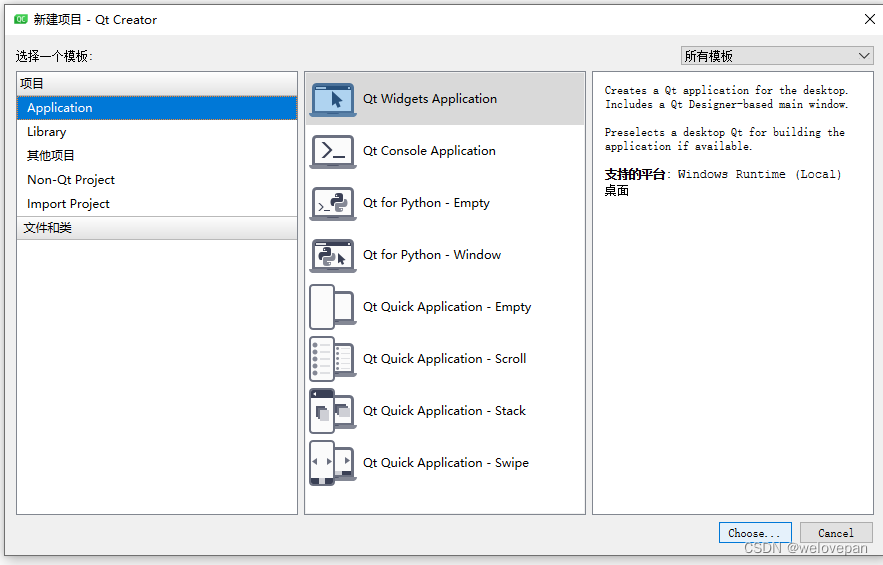Select Qt Quick Application - Swipe label
This screenshot has height=565, width=883.
446,463
